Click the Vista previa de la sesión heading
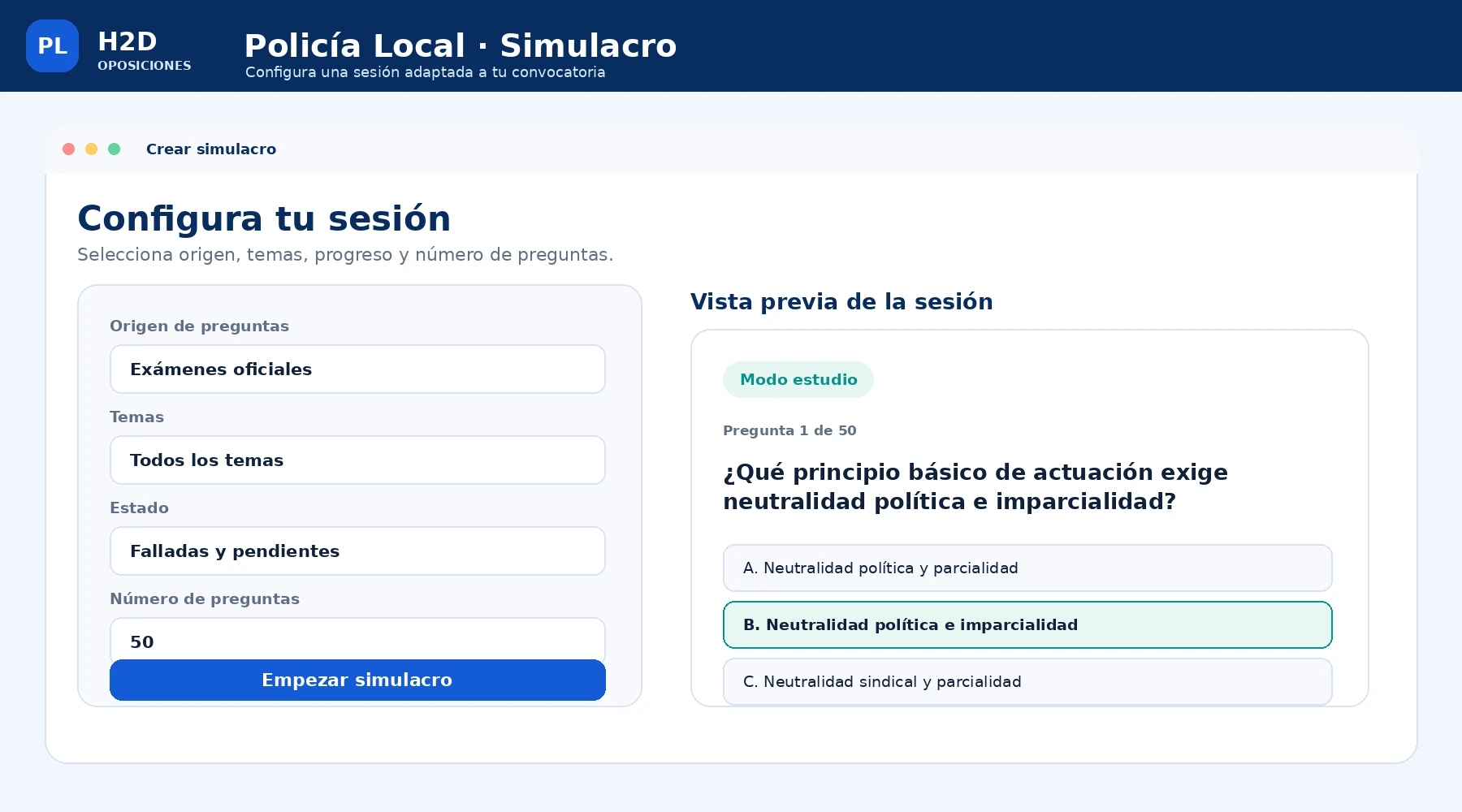The width and height of the screenshot is (1462, 812). pos(841,302)
